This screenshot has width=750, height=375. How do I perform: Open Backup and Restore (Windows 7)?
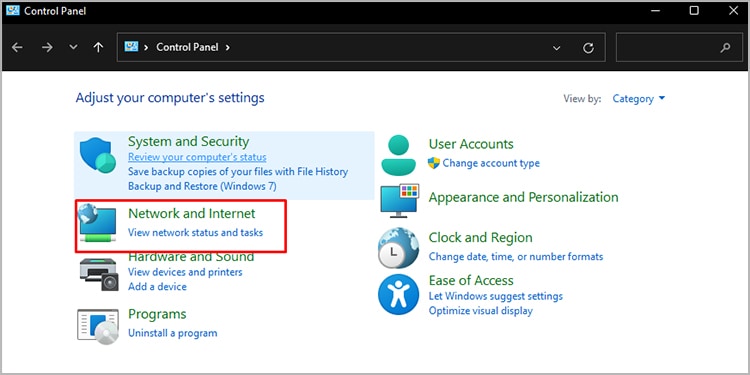pos(202,186)
